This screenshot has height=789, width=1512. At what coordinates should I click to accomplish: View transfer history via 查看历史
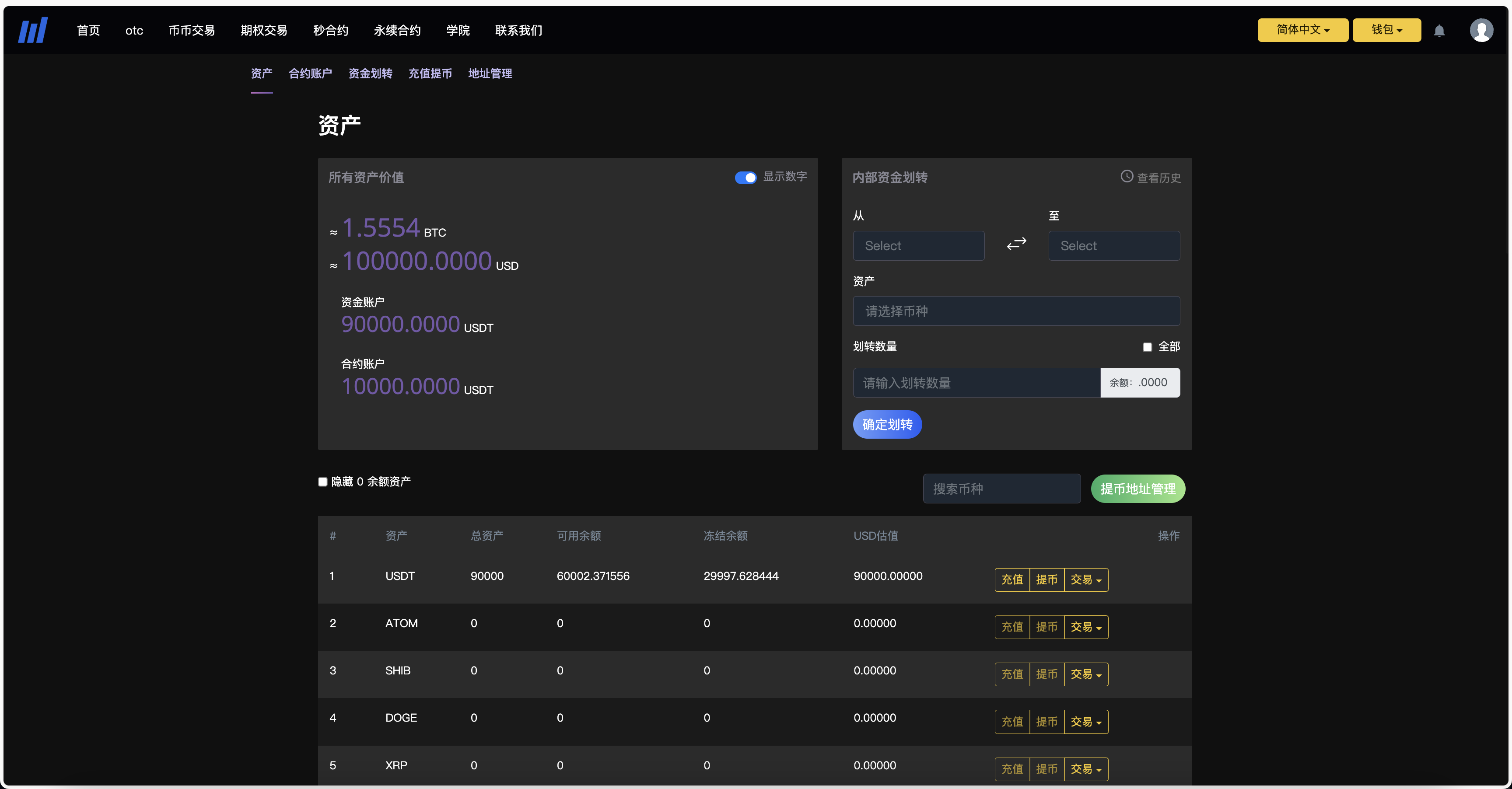point(1159,178)
